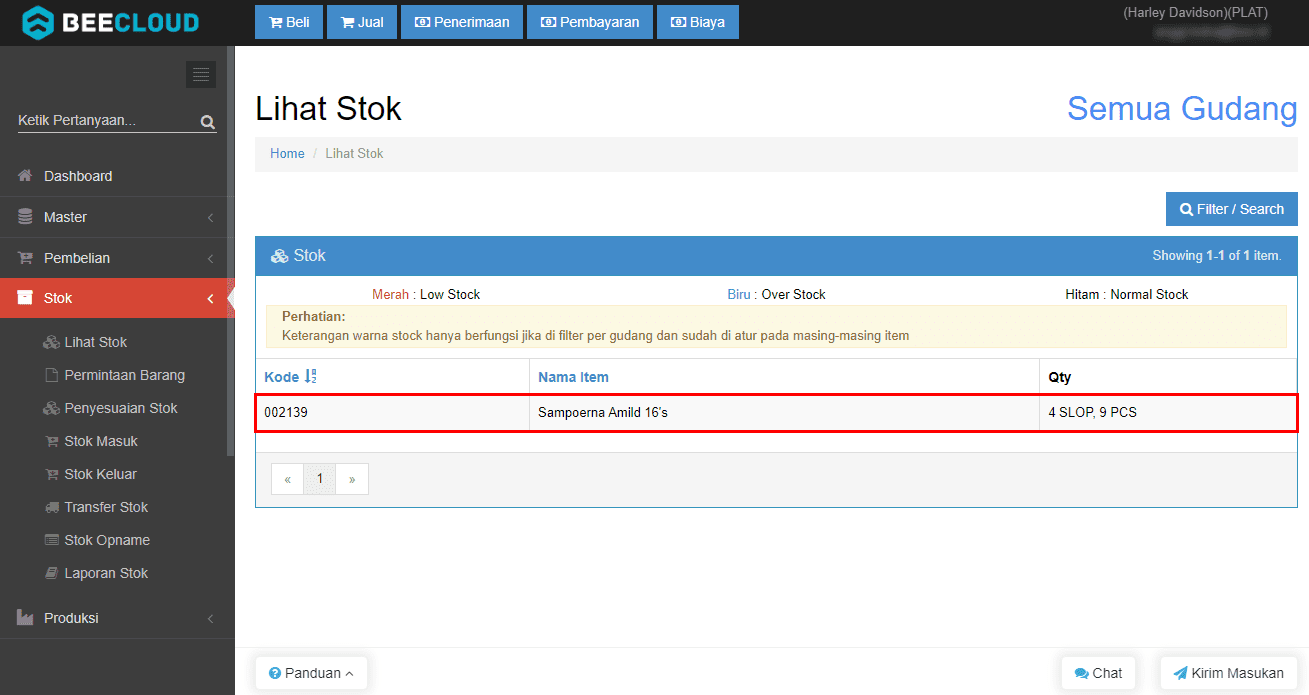Open Filter / Search
The width and height of the screenshot is (1309, 695).
[1232, 209]
